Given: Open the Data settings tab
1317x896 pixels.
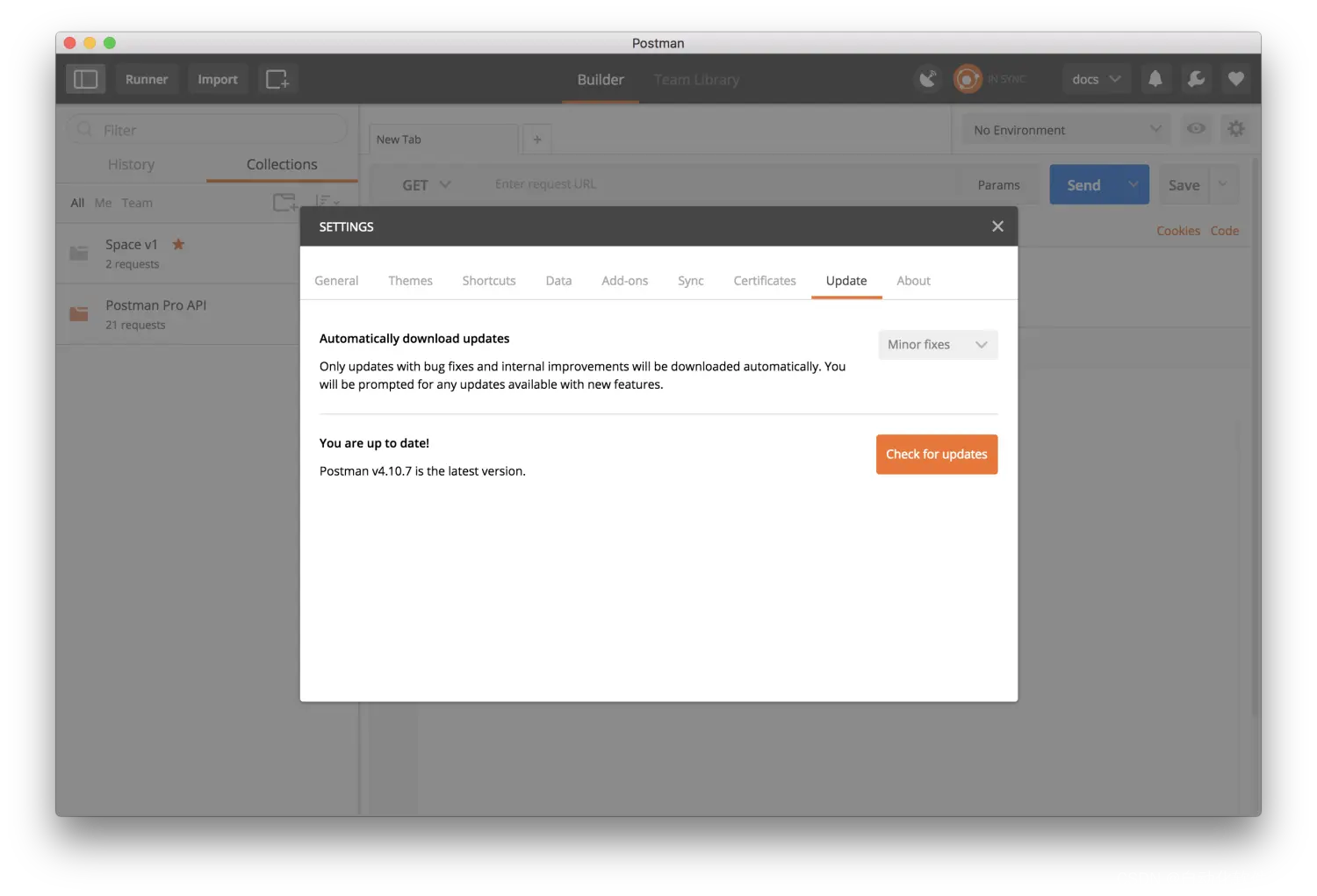Looking at the screenshot, I should pyautogui.click(x=558, y=281).
